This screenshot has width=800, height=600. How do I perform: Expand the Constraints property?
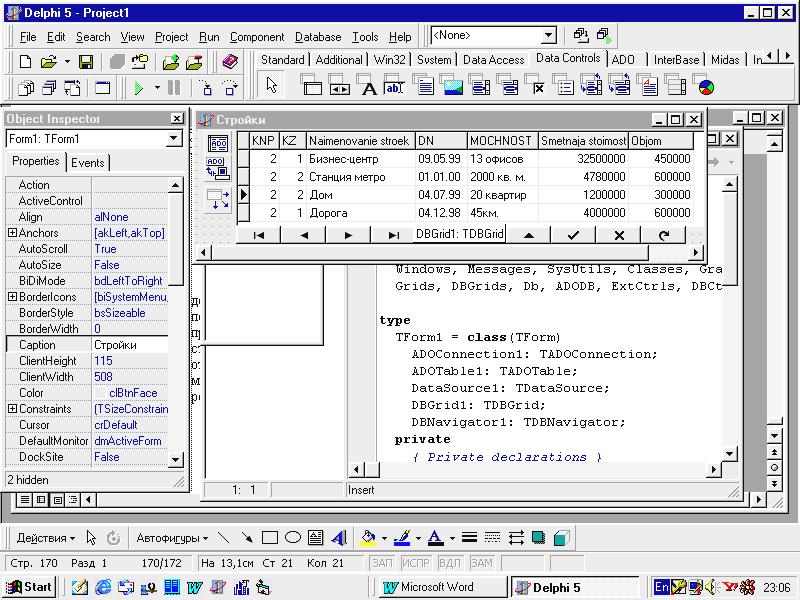[x=12, y=409]
